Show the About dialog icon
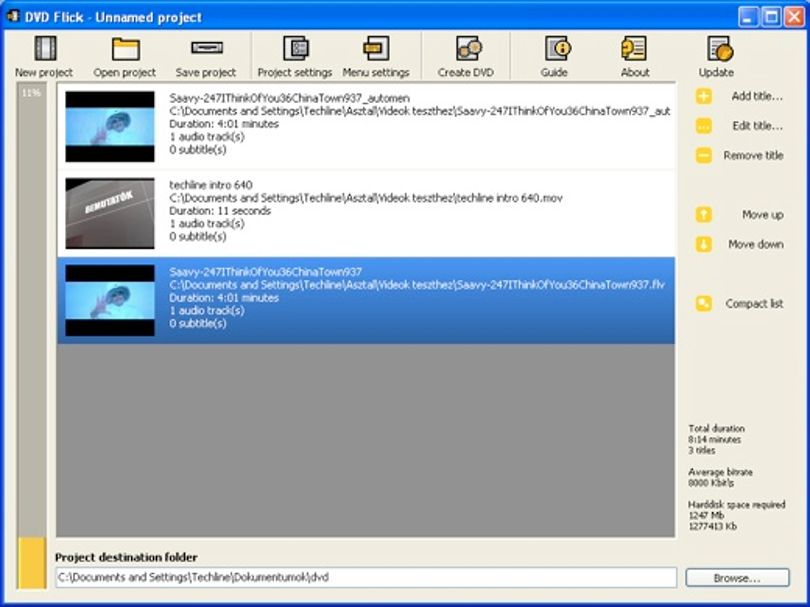 click(634, 49)
